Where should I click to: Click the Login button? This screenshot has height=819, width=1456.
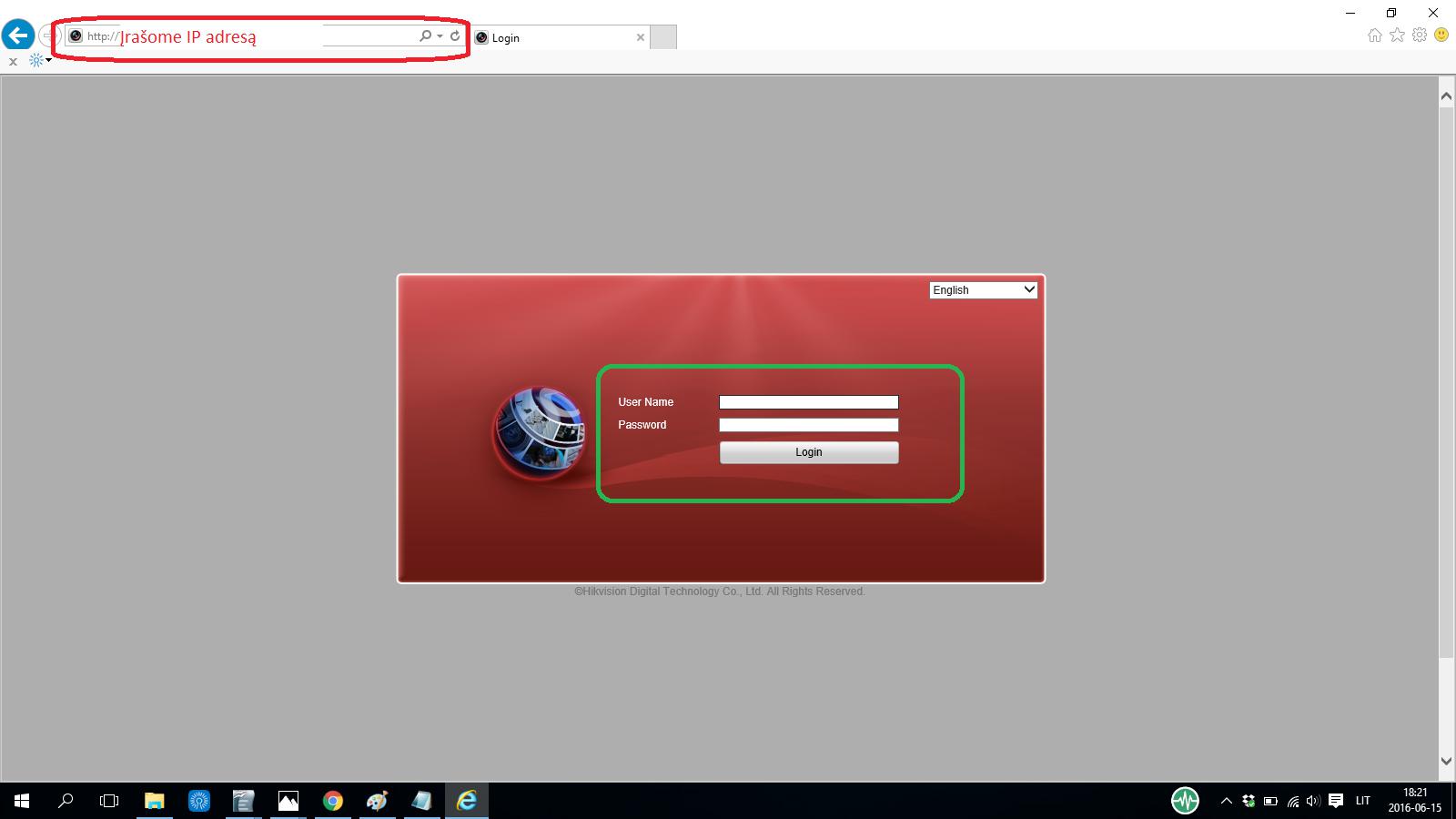tap(809, 452)
